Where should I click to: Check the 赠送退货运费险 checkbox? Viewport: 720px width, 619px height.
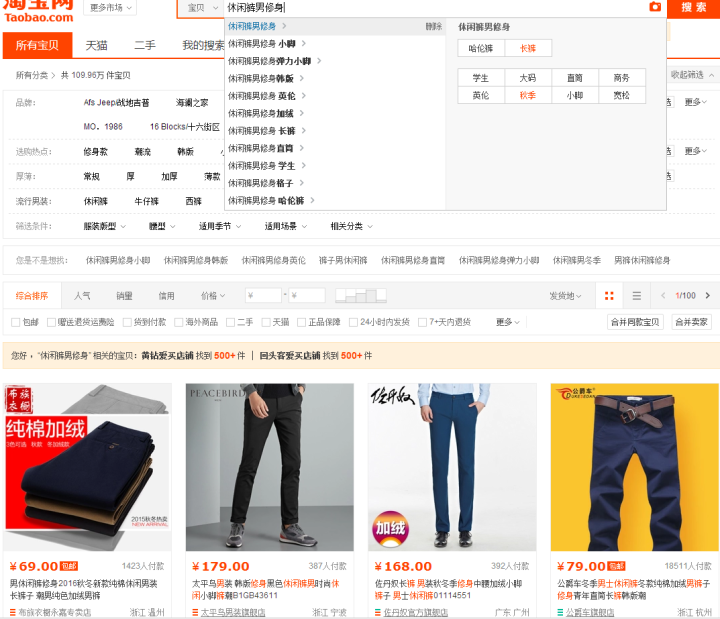point(51,322)
